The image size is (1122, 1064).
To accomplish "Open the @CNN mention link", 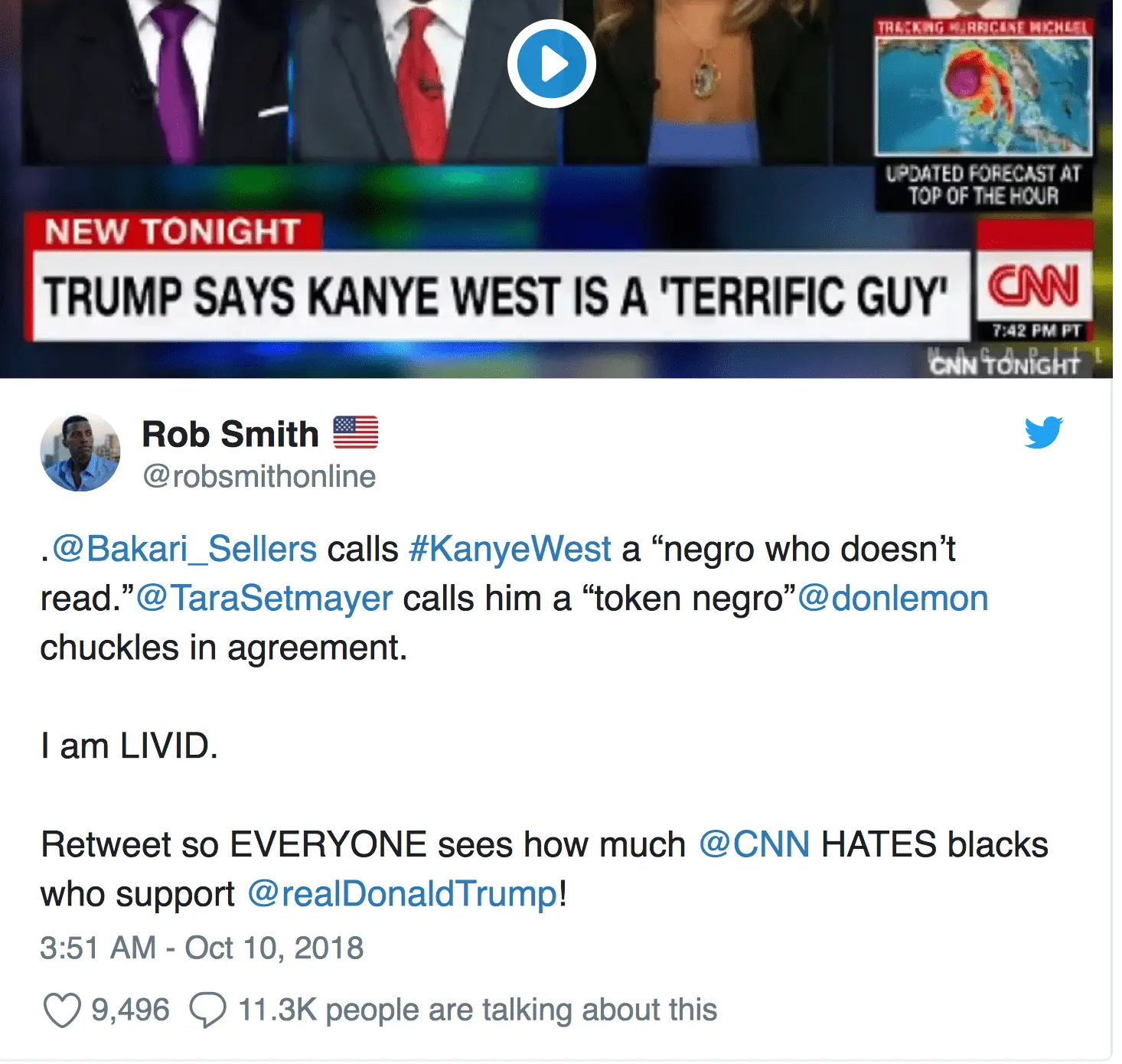I will (x=755, y=844).
